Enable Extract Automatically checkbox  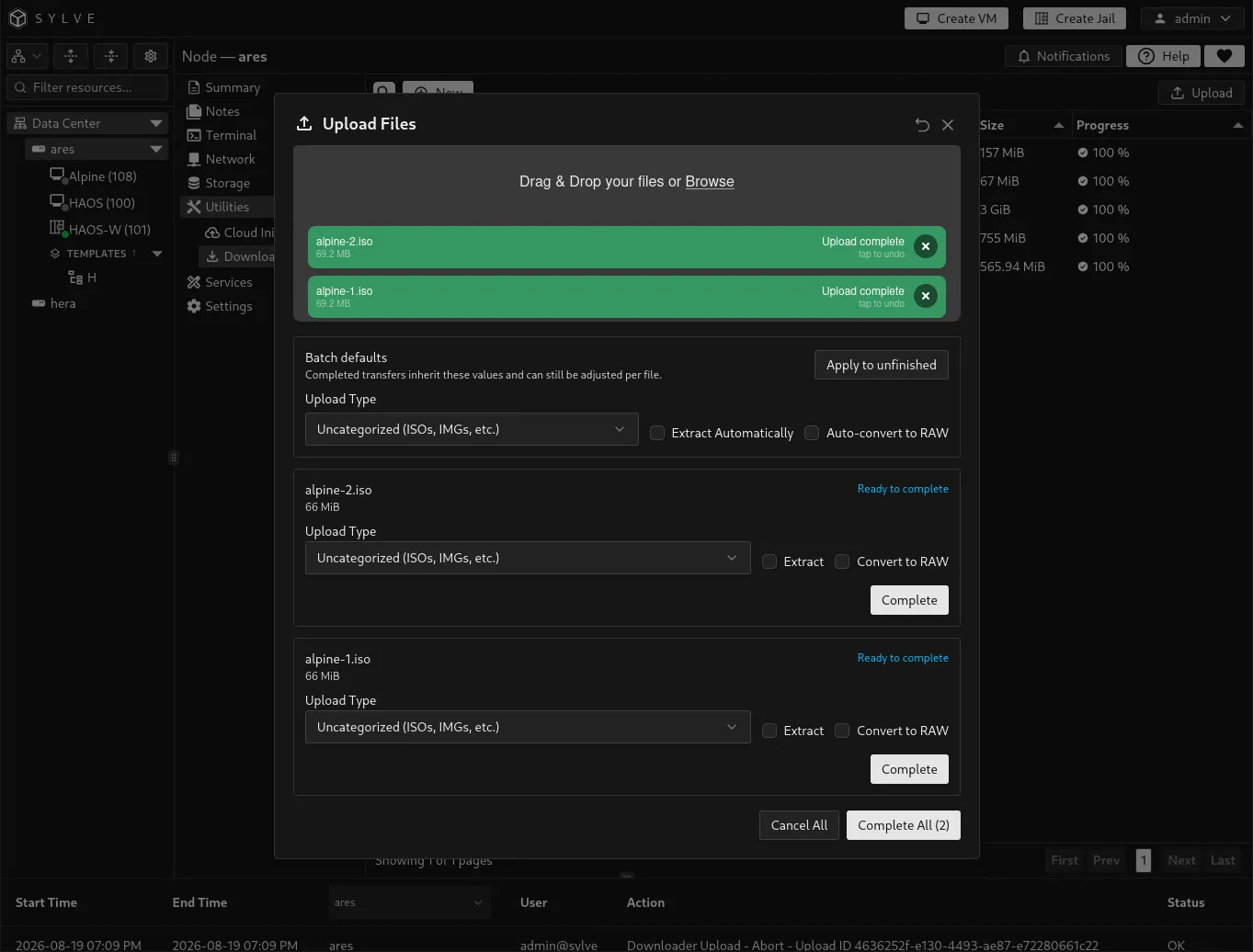click(657, 433)
